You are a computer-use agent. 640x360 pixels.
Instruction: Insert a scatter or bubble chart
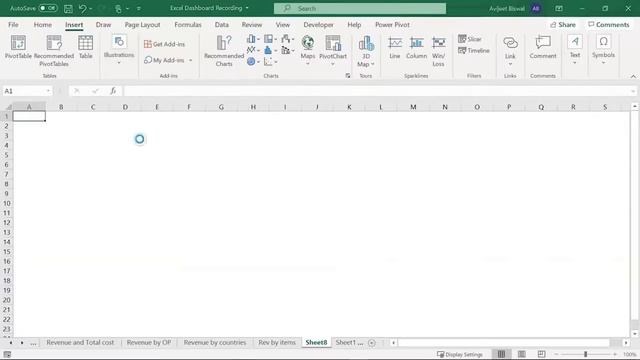[x=270, y=62]
